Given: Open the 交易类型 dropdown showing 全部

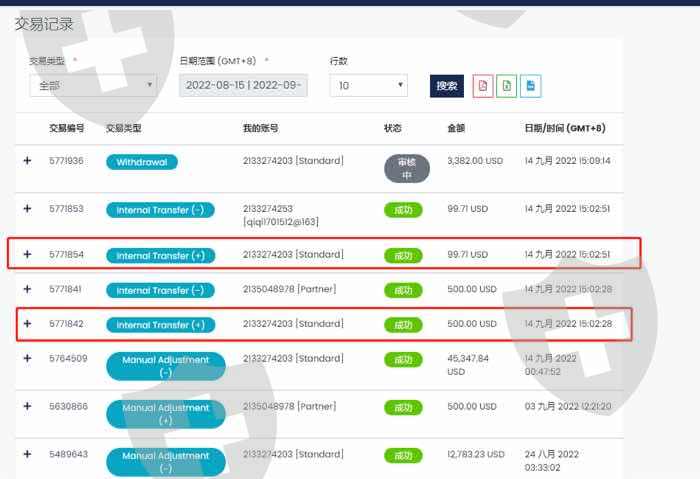Looking at the screenshot, I should [x=93, y=85].
